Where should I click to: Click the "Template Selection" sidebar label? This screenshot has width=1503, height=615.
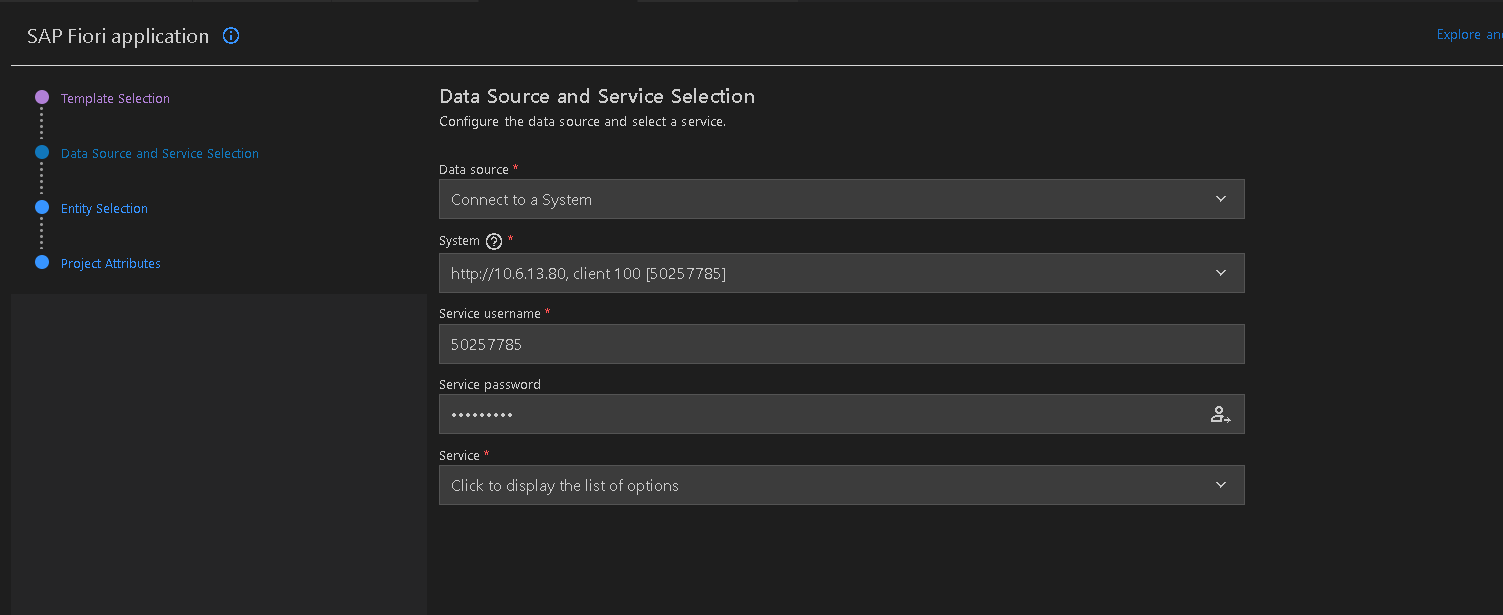[115, 98]
